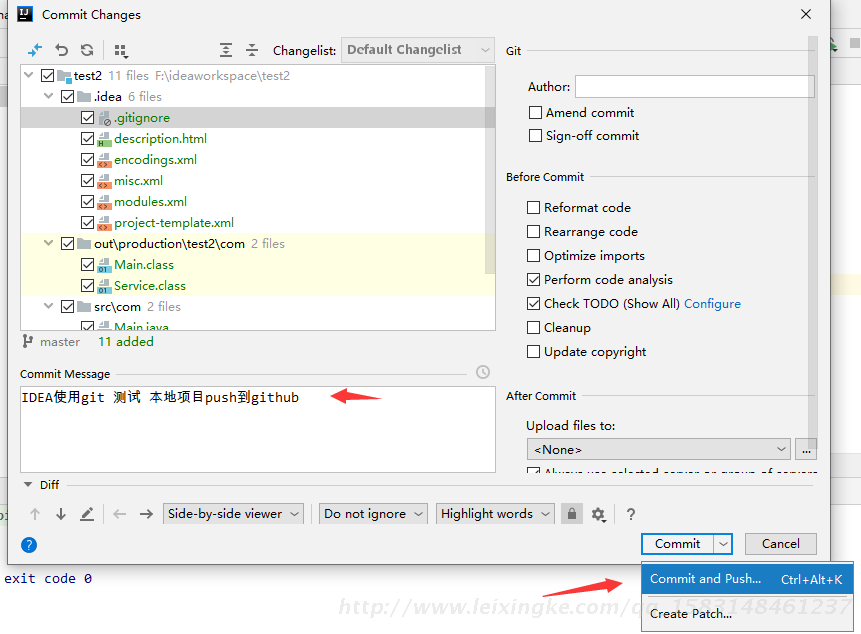
Task: Click the master branch icon
Action: point(27,341)
